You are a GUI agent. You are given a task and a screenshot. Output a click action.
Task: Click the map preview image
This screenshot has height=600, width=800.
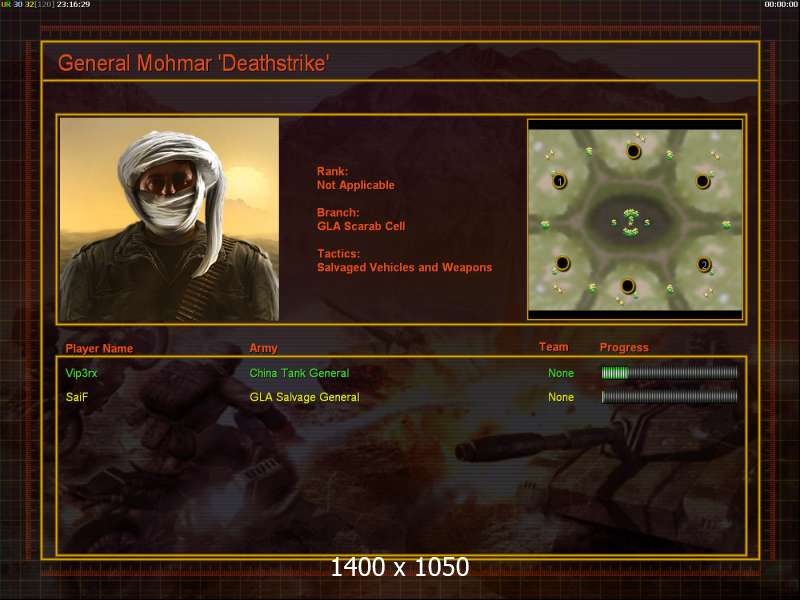pyautogui.click(x=635, y=219)
